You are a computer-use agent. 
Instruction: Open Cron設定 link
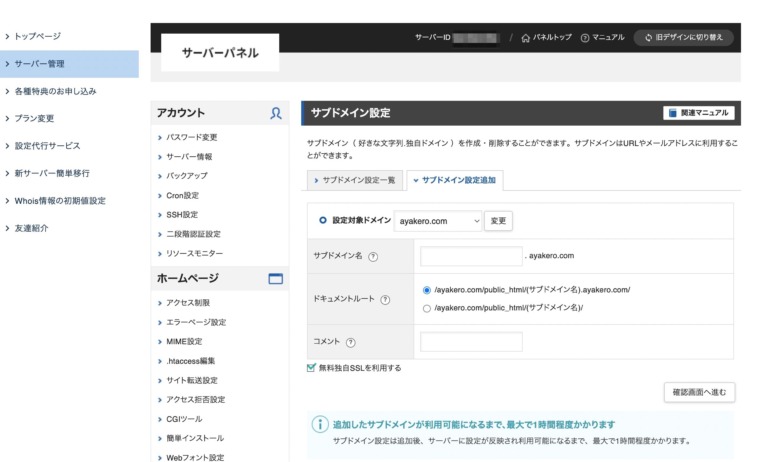(182, 195)
